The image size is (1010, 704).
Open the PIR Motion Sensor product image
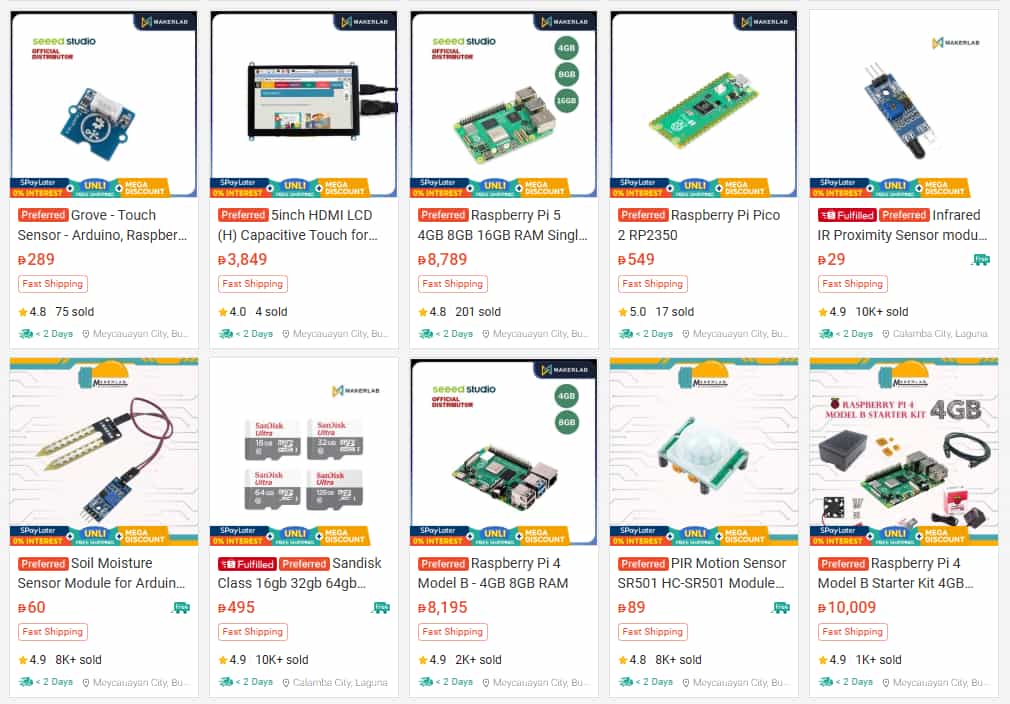click(x=704, y=452)
